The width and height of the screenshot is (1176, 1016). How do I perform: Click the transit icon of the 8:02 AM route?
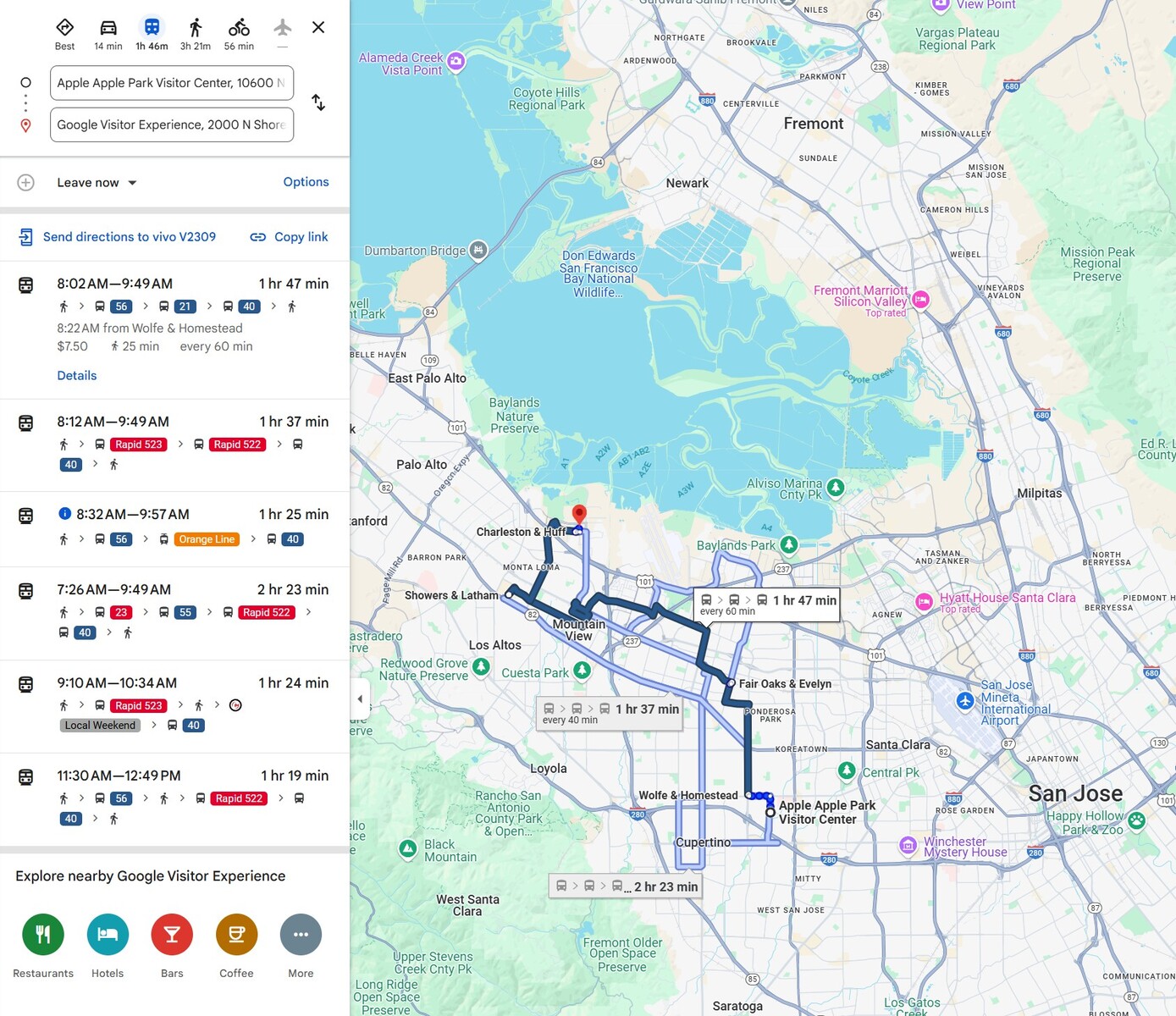(26, 285)
